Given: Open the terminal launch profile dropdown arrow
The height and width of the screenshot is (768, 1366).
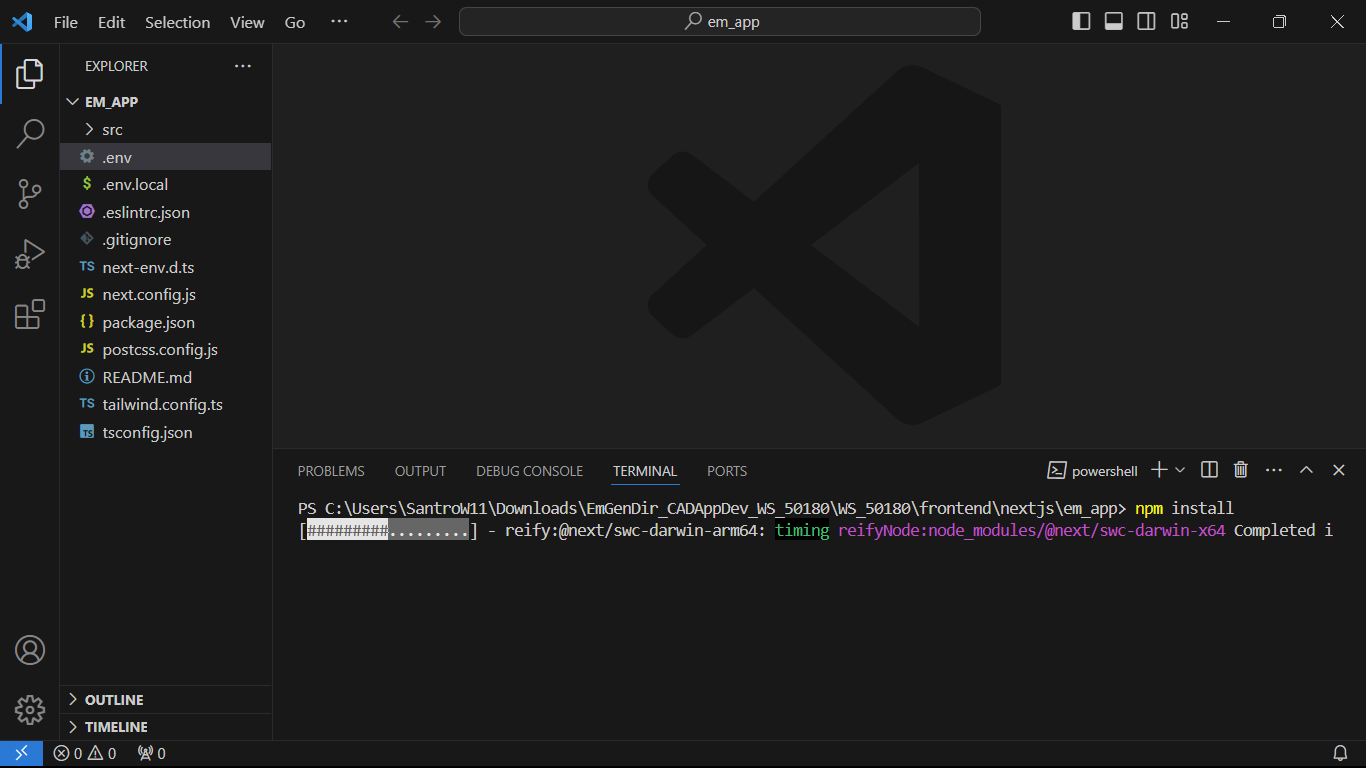Looking at the screenshot, I should 1180,470.
